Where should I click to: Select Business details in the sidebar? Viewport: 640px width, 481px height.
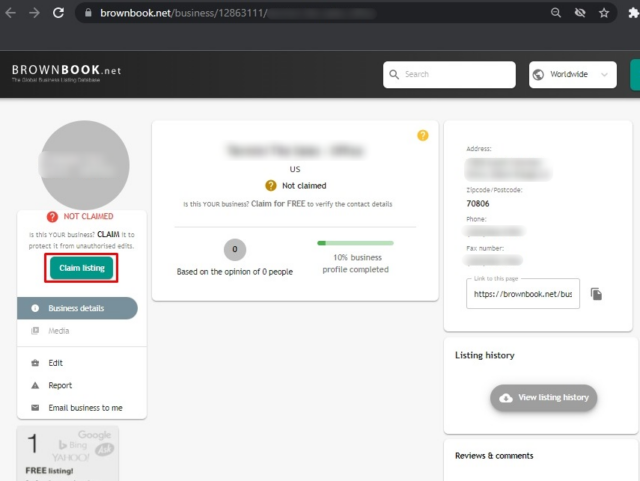click(x=77, y=308)
